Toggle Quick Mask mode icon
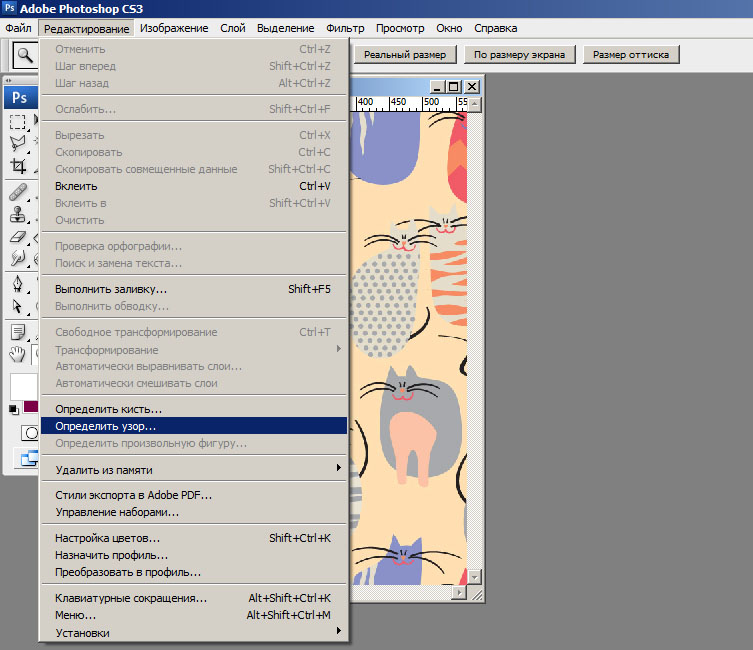Screen dimensions: 753x650 (x=30, y=433)
